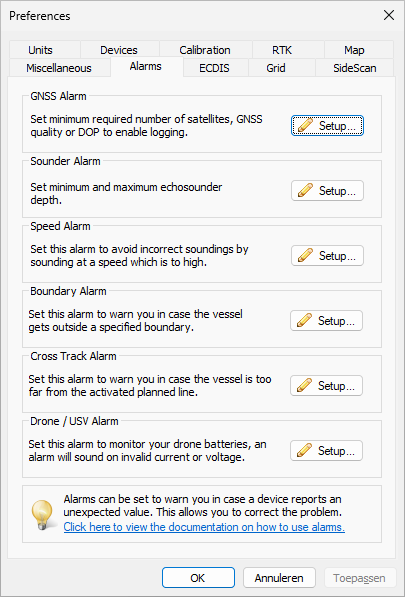Confirm preferences with OK button
405x597 pixels.
pyautogui.click(x=198, y=578)
